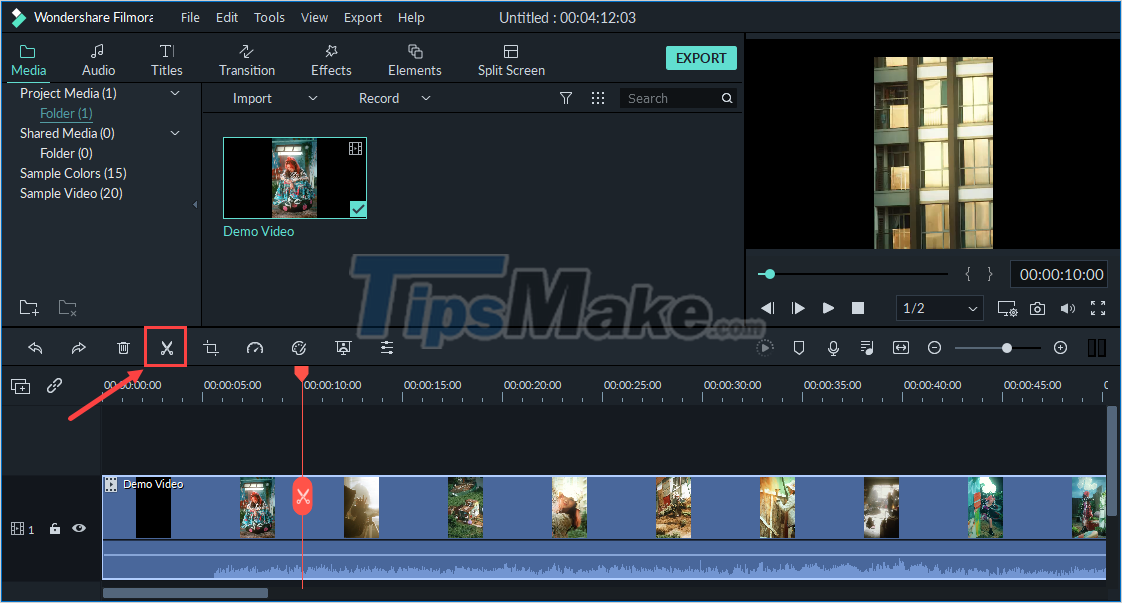Open Folder (1) under Project Media
The height and width of the screenshot is (603, 1122).
[65, 113]
